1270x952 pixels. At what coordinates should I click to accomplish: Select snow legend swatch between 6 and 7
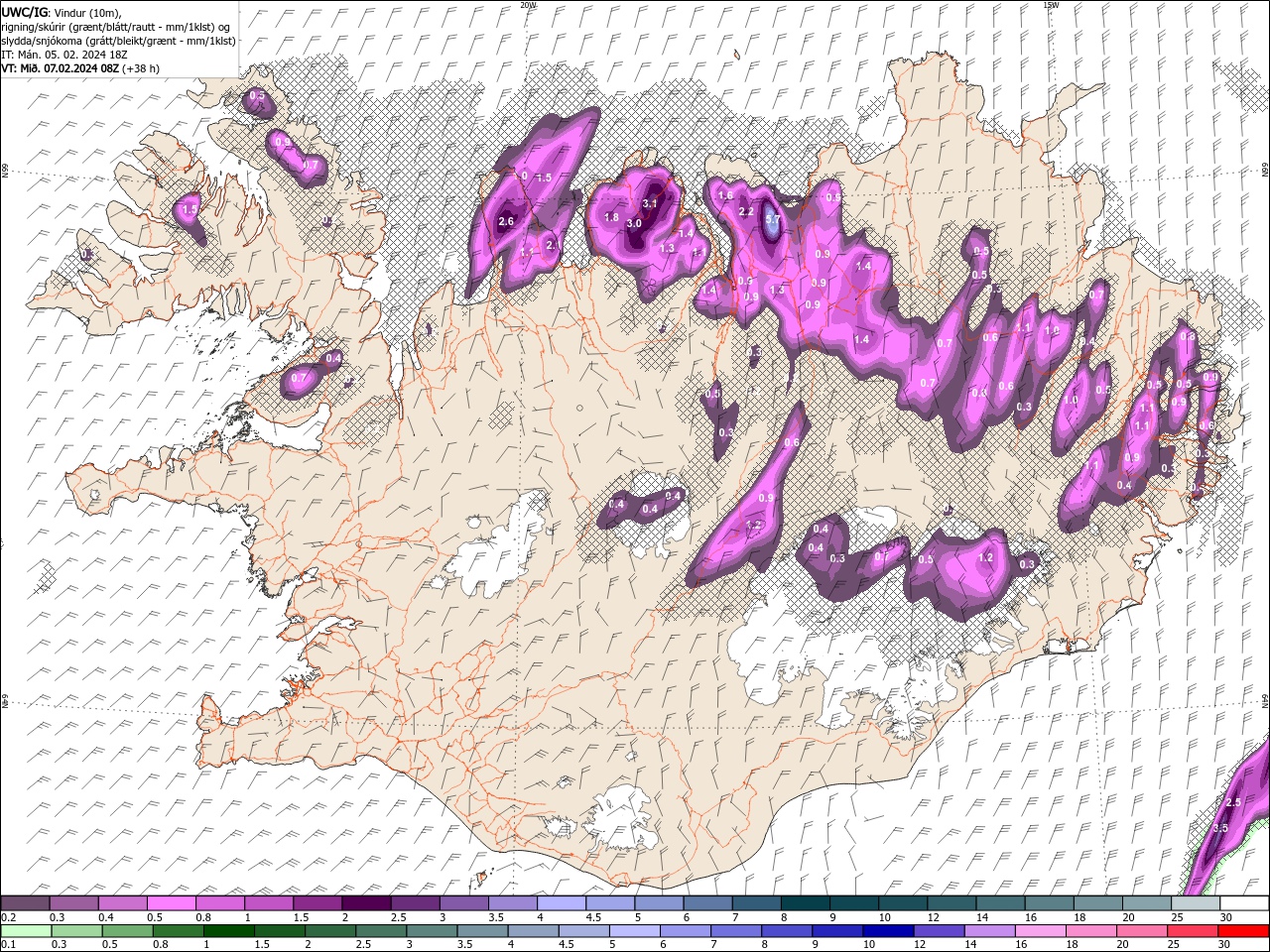pyautogui.click(x=707, y=903)
